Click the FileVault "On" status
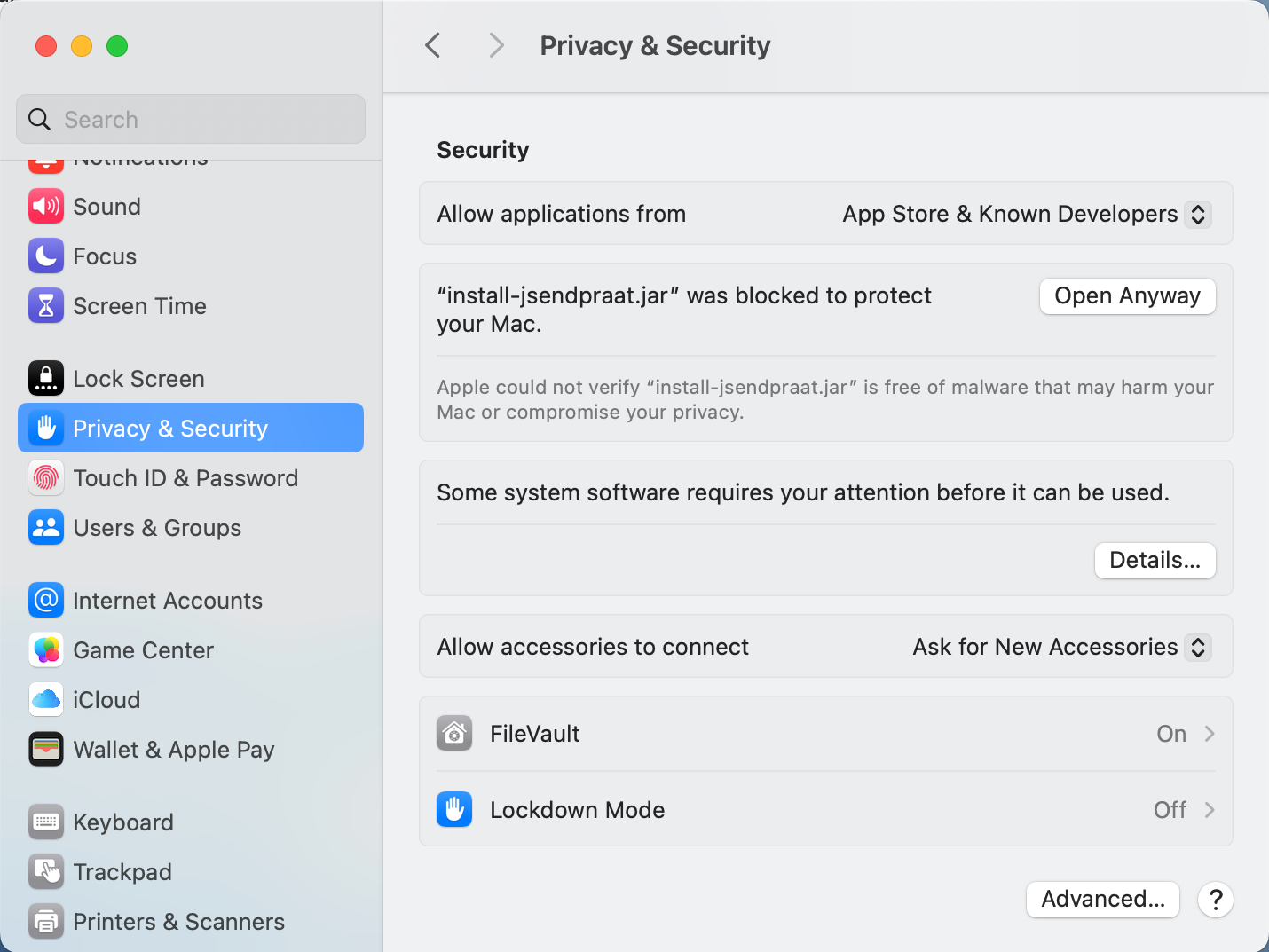 pyautogui.click(x=1171, y=734)
